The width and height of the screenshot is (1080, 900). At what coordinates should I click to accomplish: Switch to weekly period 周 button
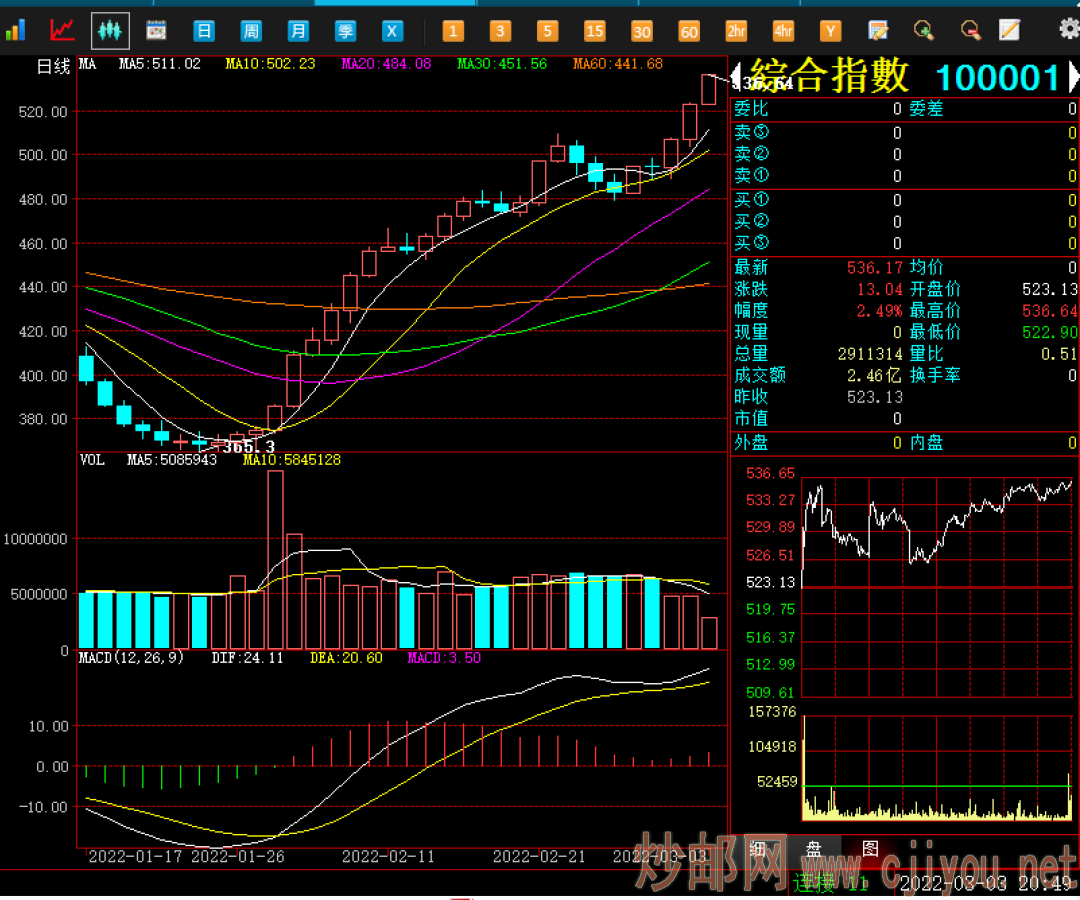[251, 31]
